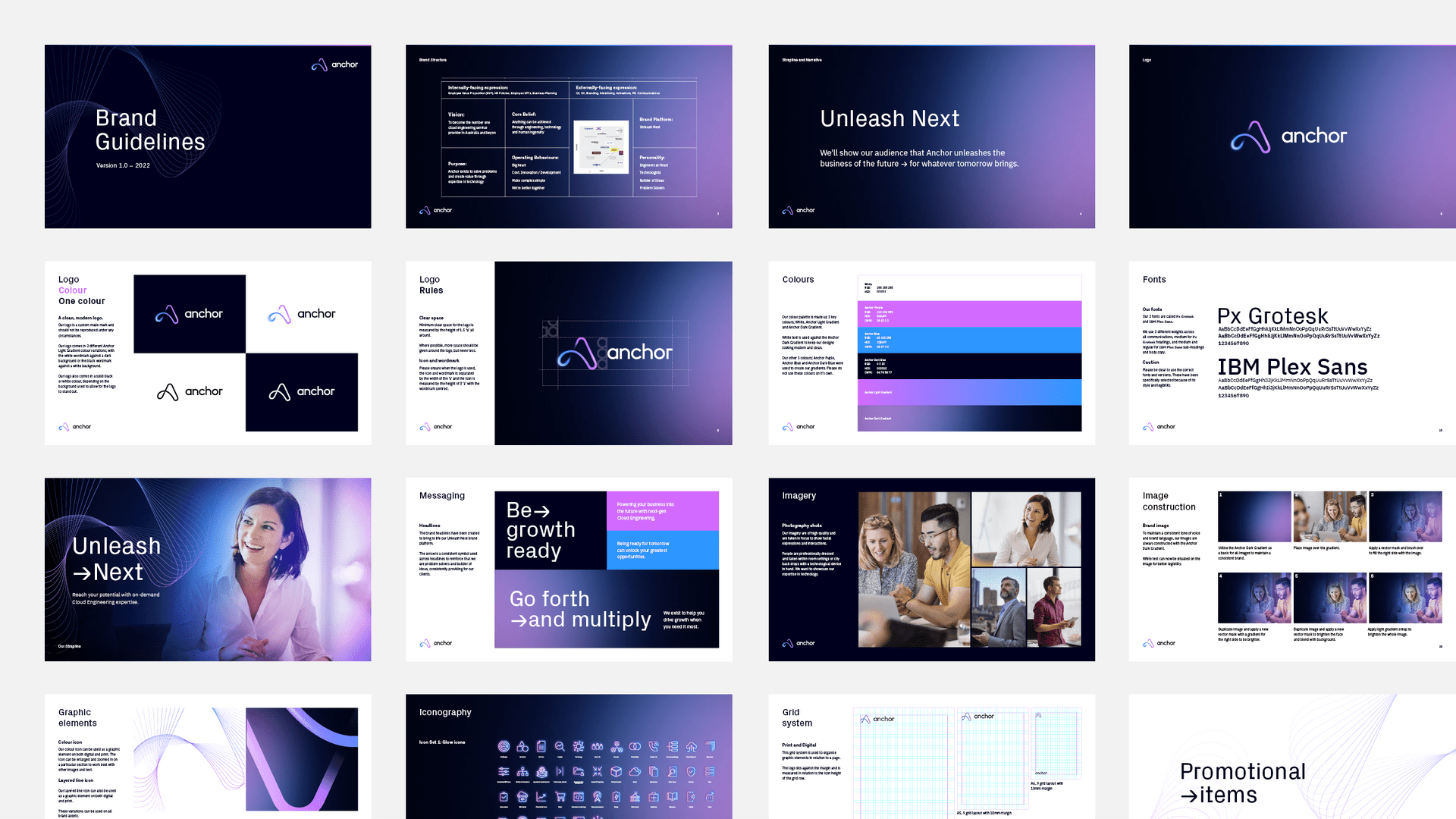Viewport: 1456px width, 819px height.
Task: Click the 3D cube glow icon
Action: [616, 771]
